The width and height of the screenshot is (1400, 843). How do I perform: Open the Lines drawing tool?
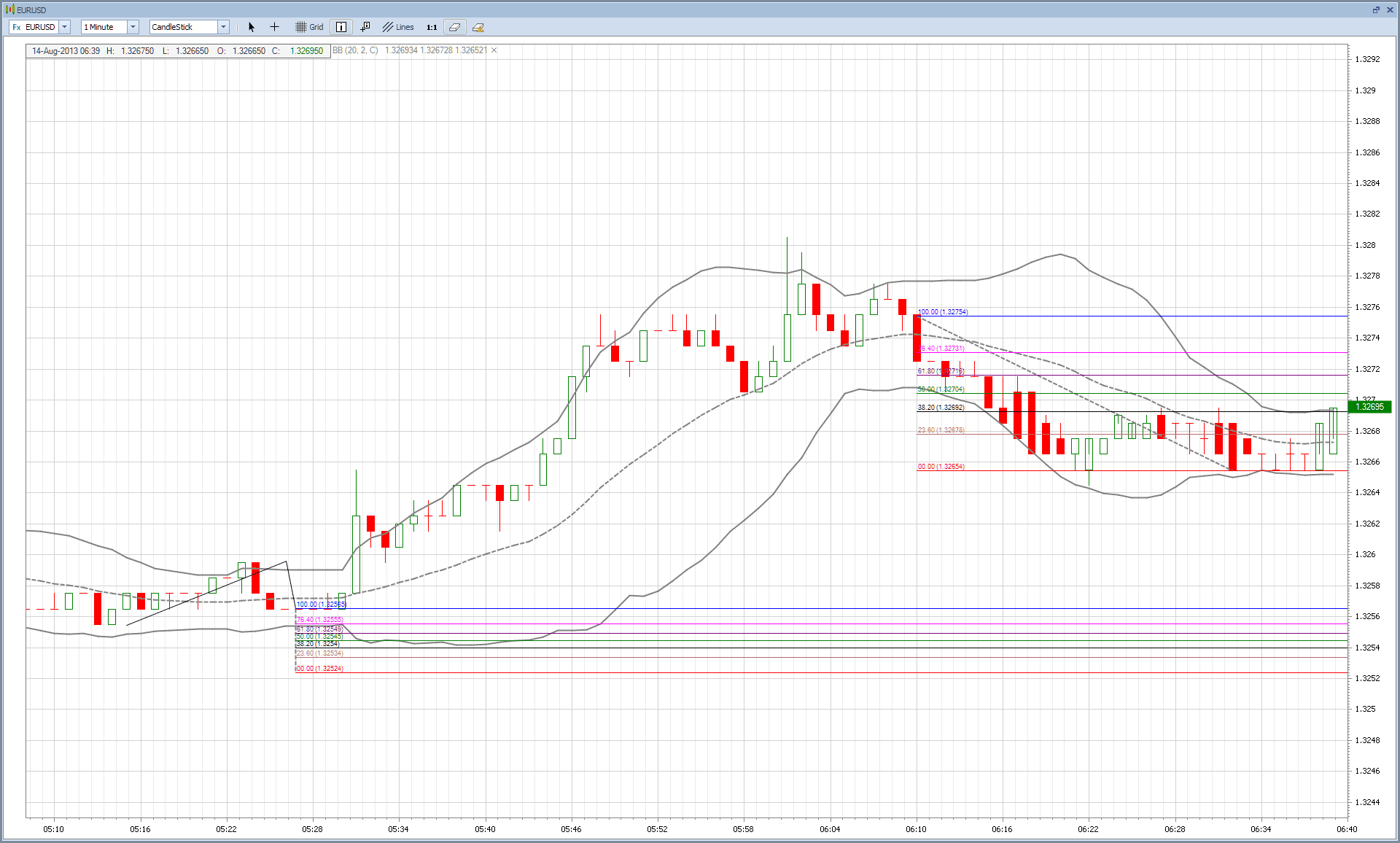398,27
